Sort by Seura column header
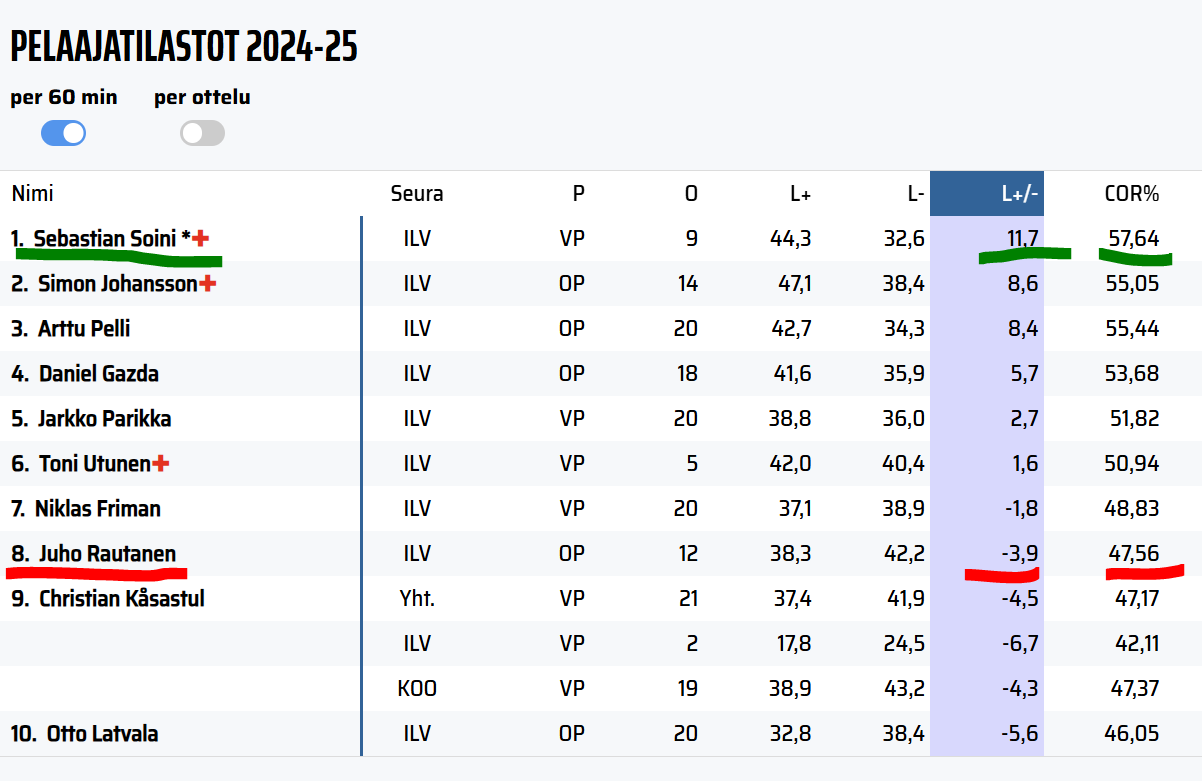The image size is (1202, 781). [x=416, y=194]
